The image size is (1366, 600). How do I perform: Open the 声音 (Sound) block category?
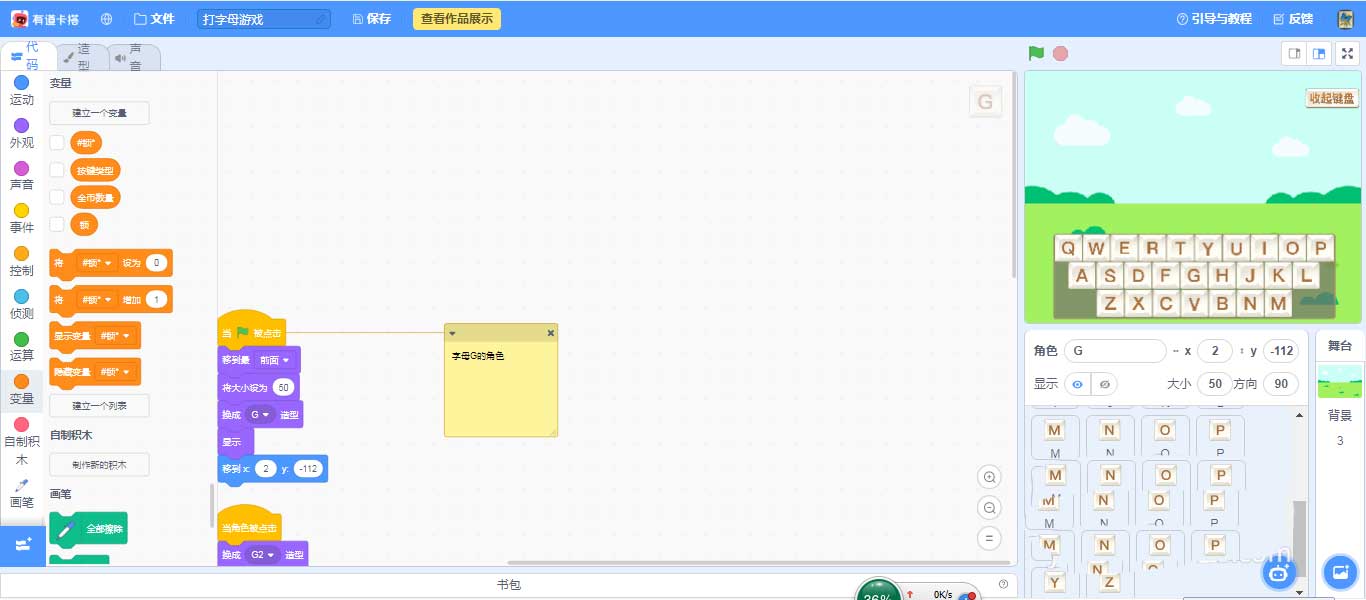click(x=22, y=176)
